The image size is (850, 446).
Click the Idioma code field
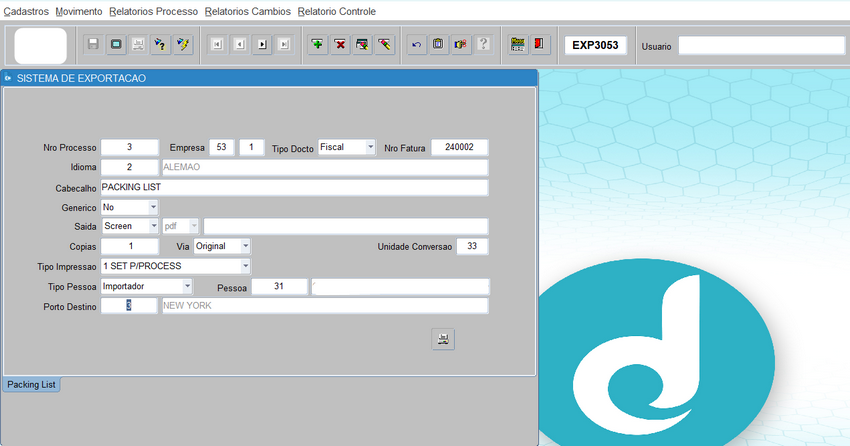pos(130,167)
